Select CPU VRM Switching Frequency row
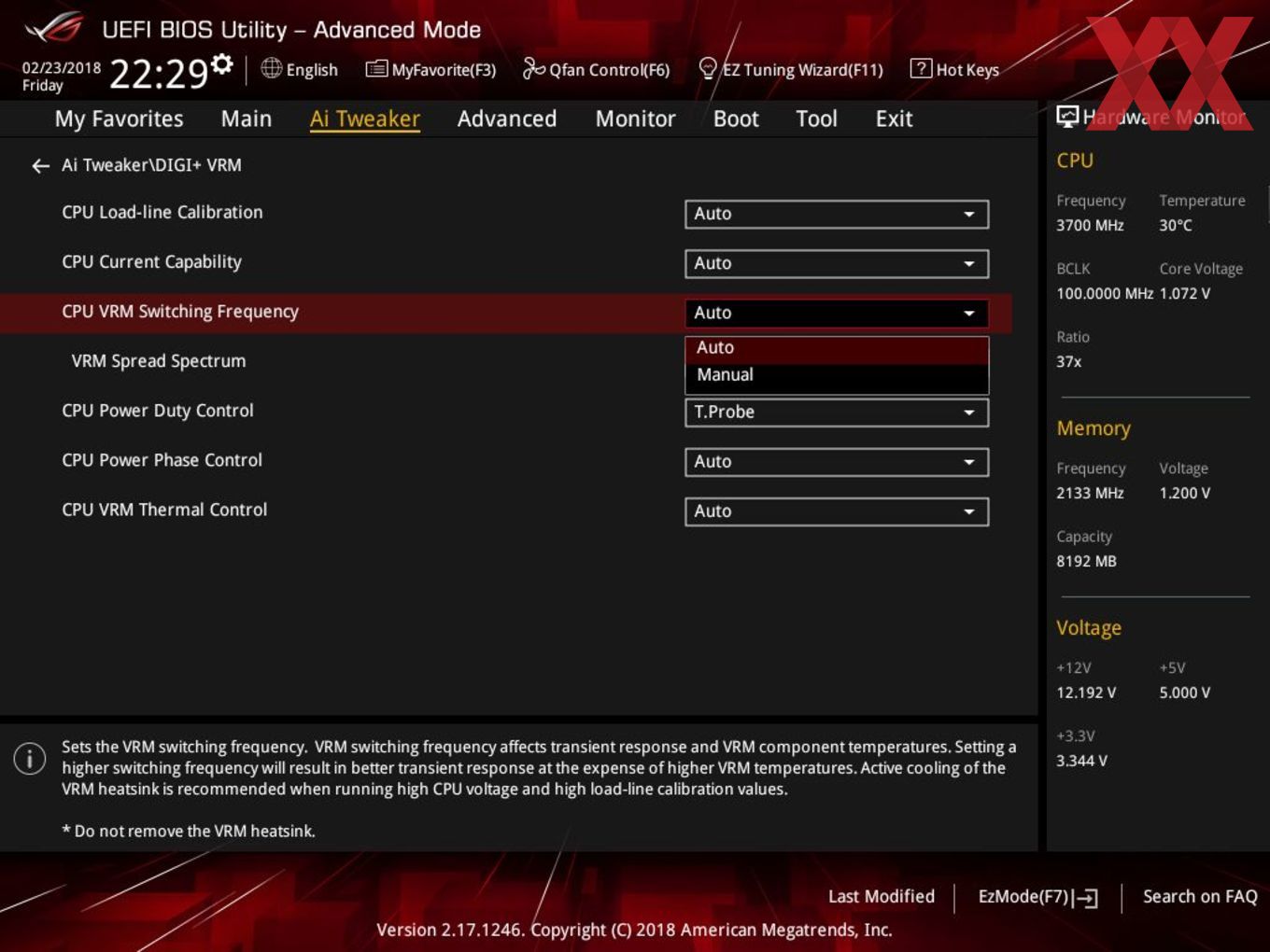This screenshot has height=952, width=1270. 506,313
